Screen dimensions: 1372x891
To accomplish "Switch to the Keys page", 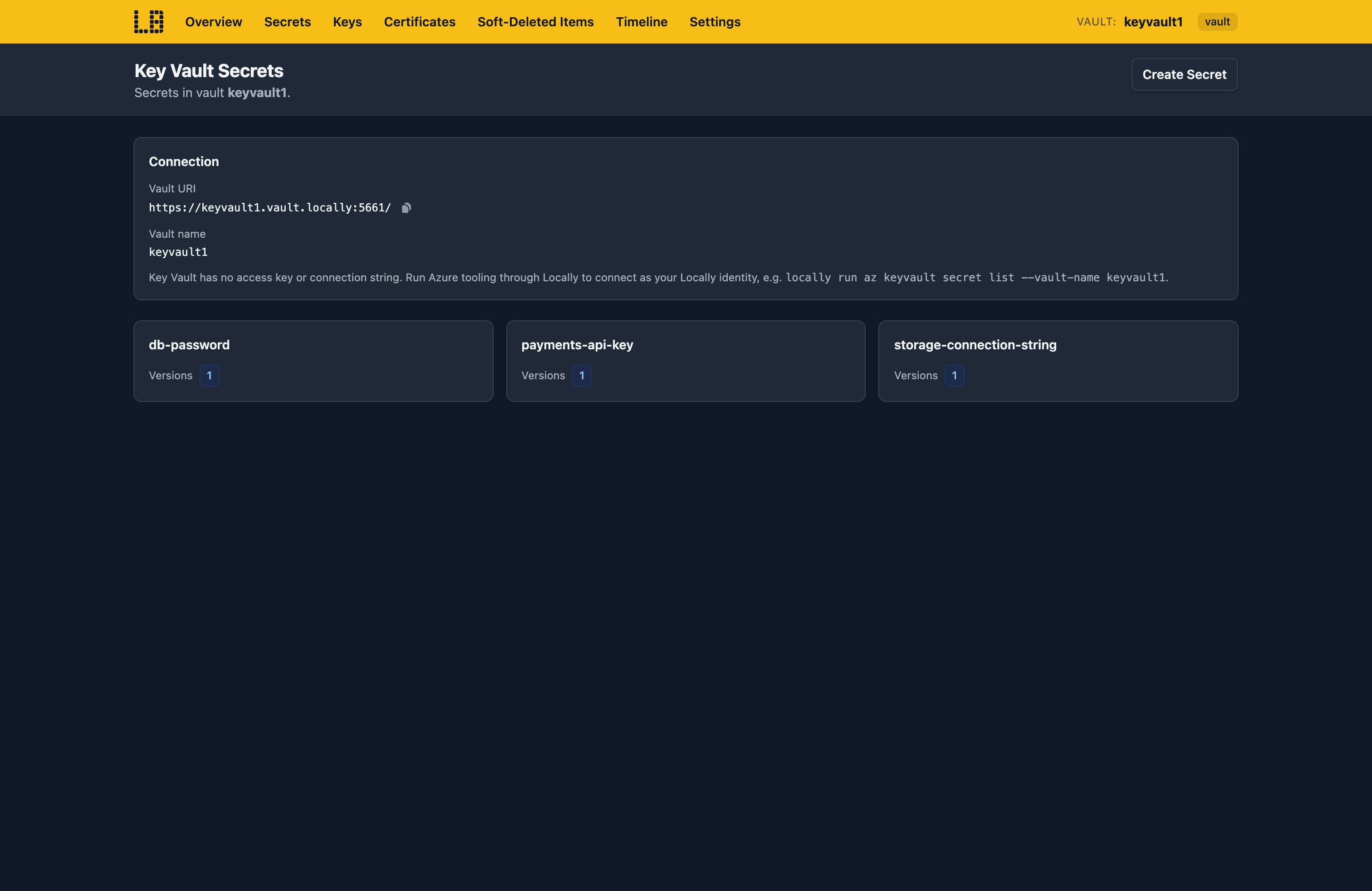I will click(x=347, y=22).
